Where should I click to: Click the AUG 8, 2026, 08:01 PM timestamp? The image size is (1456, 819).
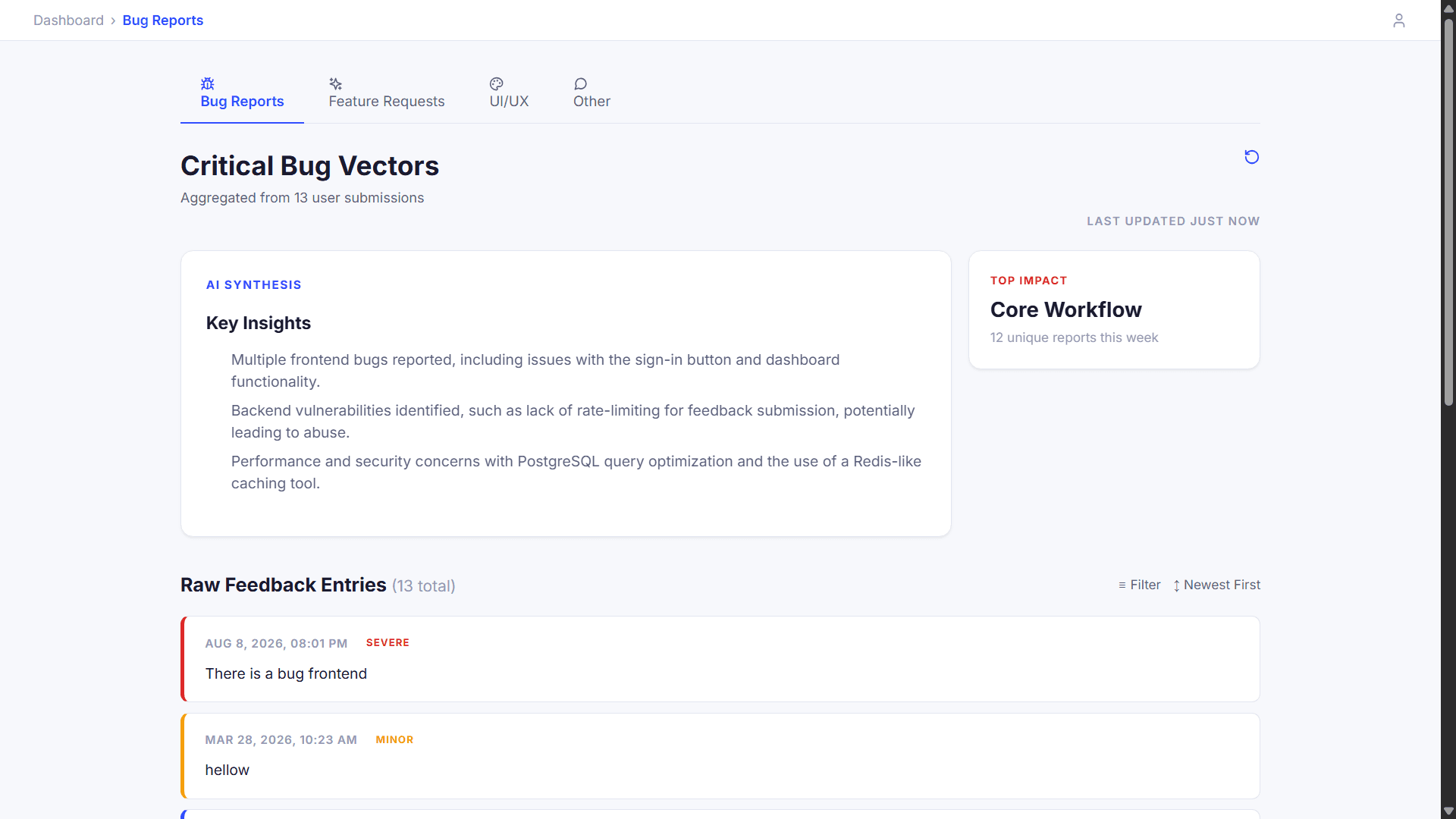coord(276,643)
